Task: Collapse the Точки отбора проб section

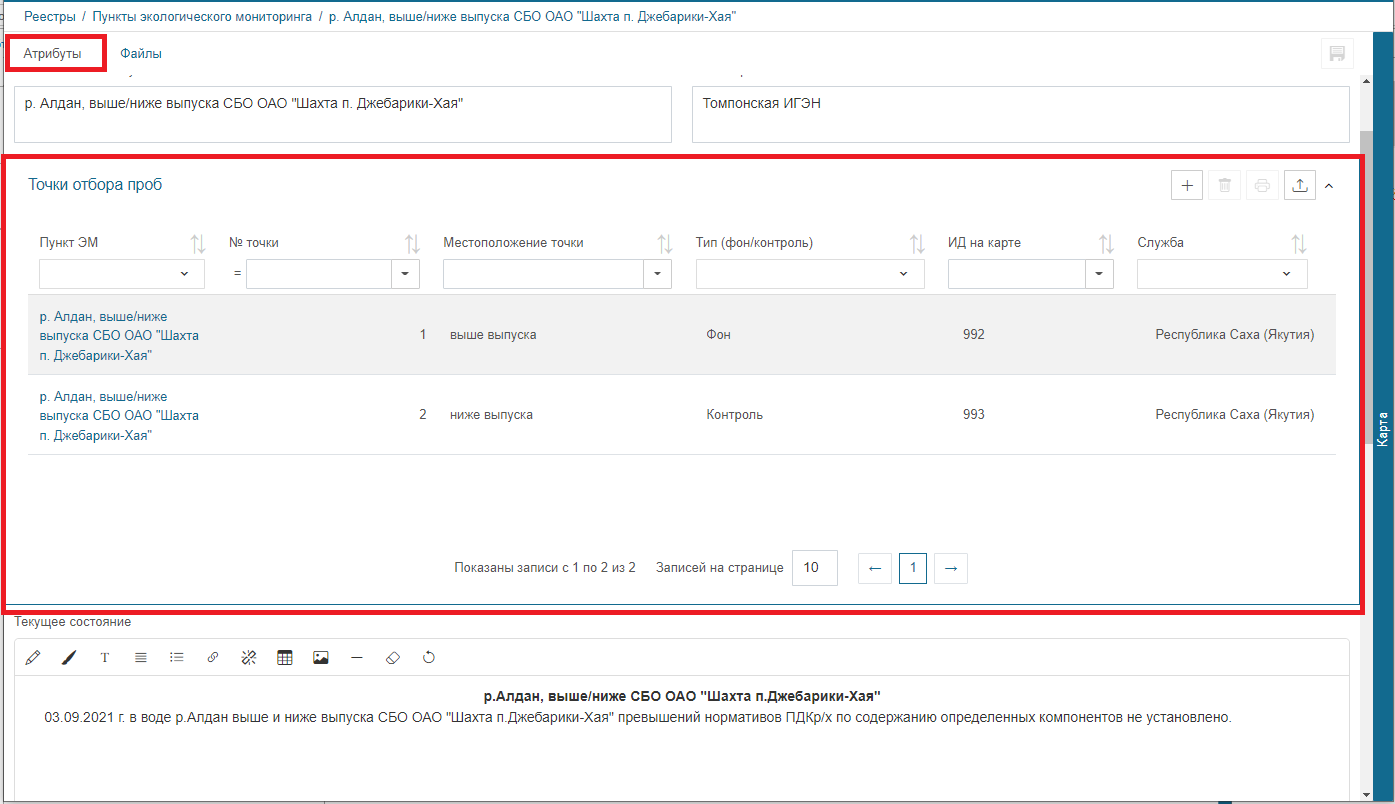Action: (1329, 185)
